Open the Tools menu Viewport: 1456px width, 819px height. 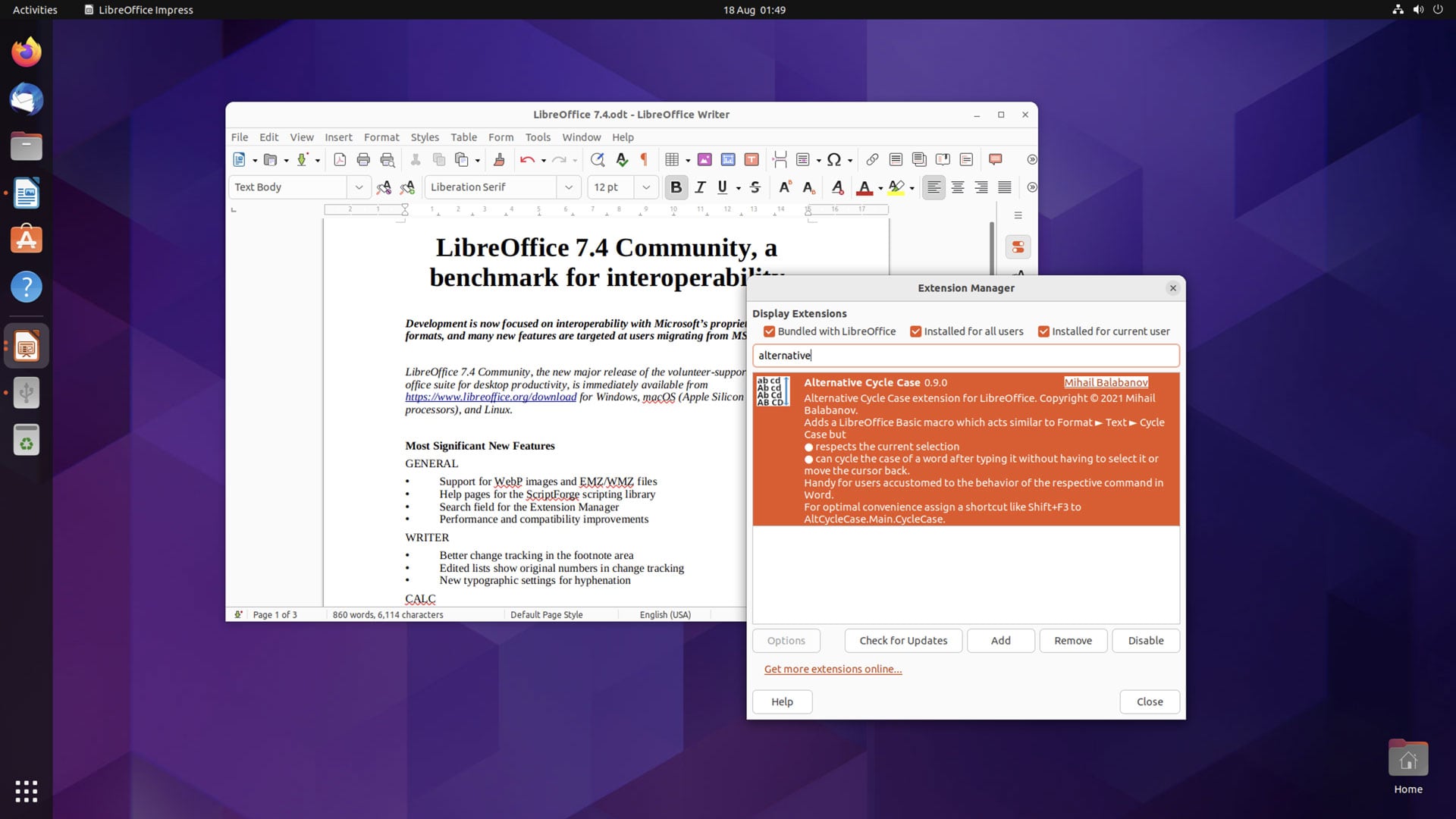click(x=538, y=137)
